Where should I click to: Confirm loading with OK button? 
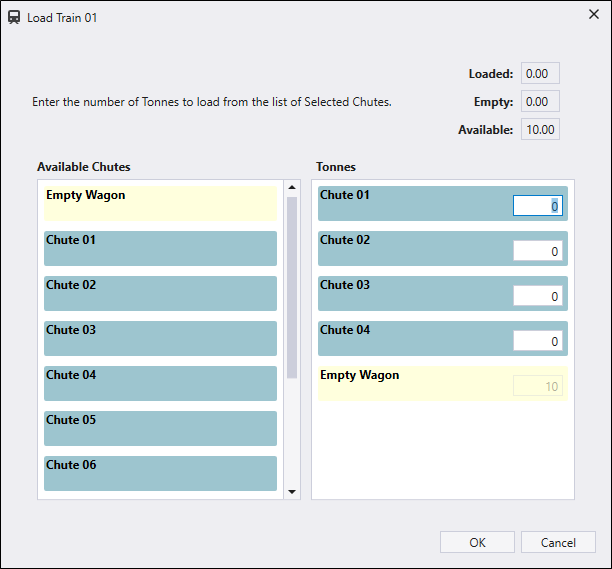coord(477,542)
